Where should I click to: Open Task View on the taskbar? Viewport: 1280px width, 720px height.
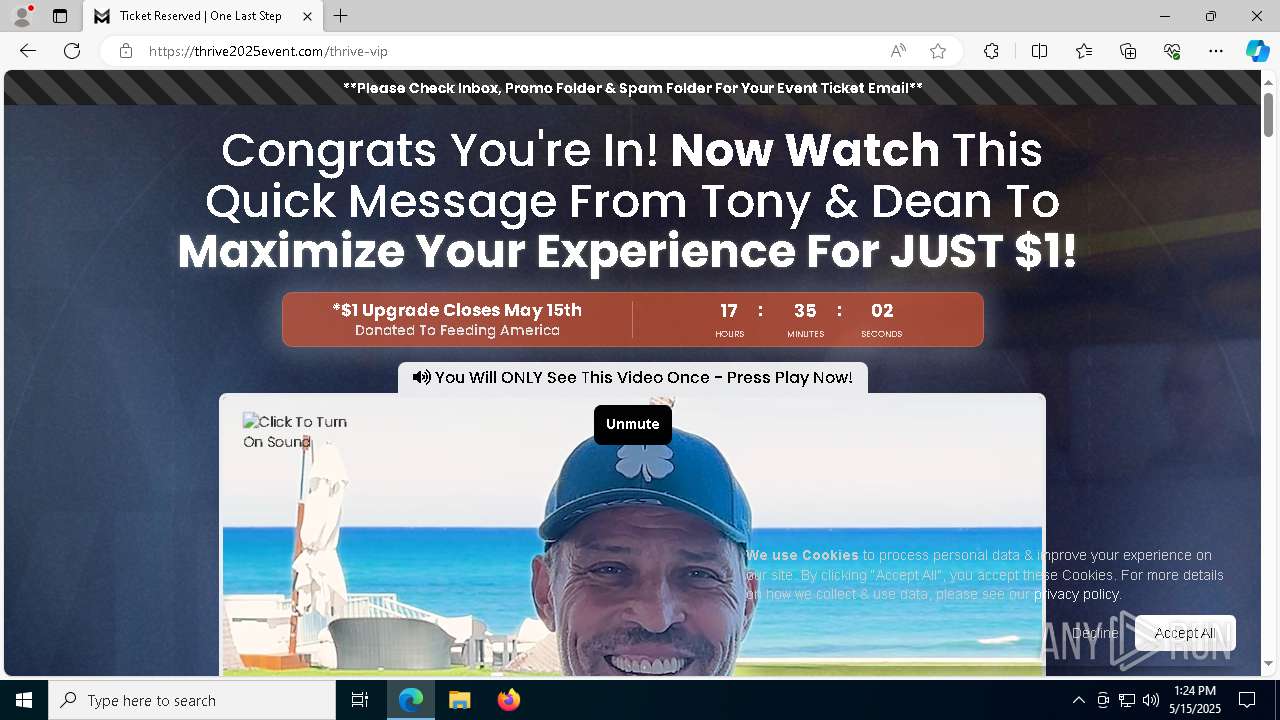[360, 700]
